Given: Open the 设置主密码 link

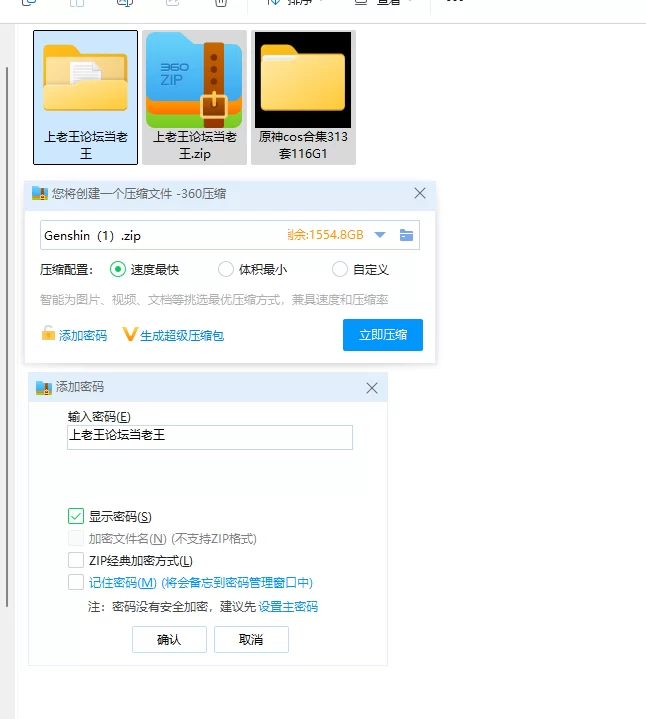Looking at the screenshot, I should tap(288, 607).
